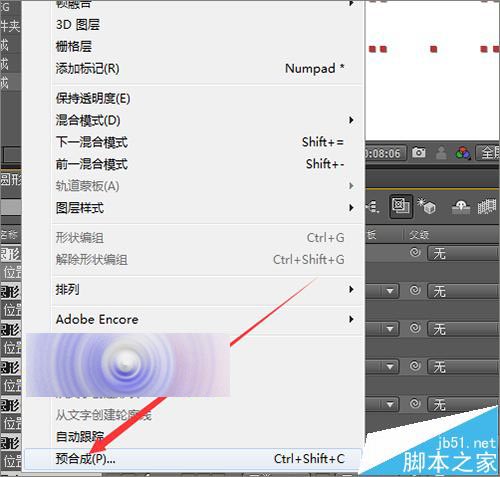The image size is (500, 477).
Task: Open the second layer's 无 parent dropdown
Action: 463,291
